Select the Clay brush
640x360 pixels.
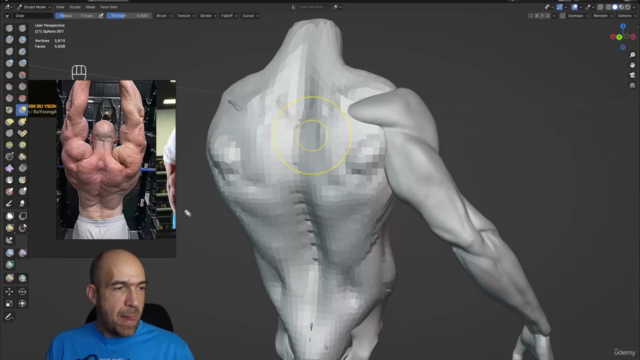click(x=9, y=40)
